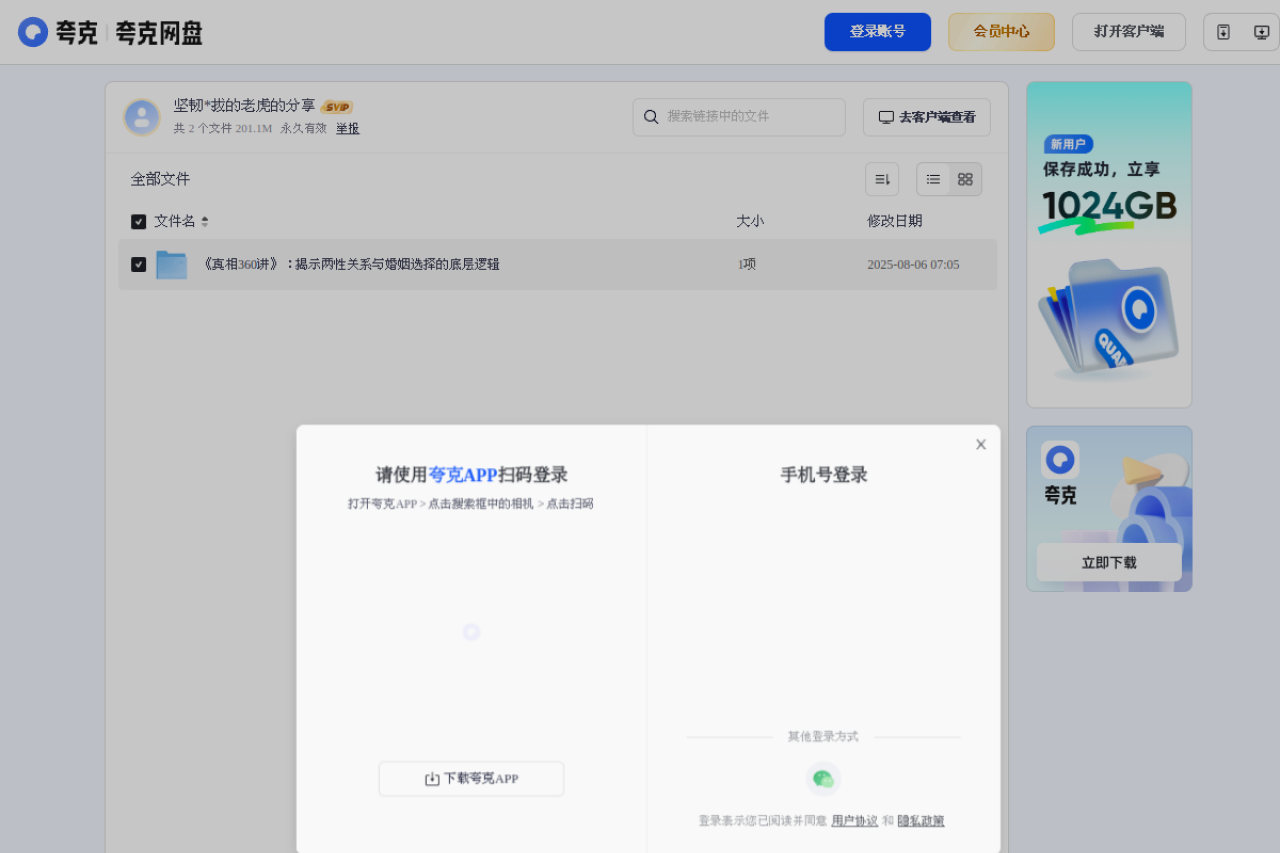
Task: Click the 下载夸克APP button
Action: coord(471,778)
